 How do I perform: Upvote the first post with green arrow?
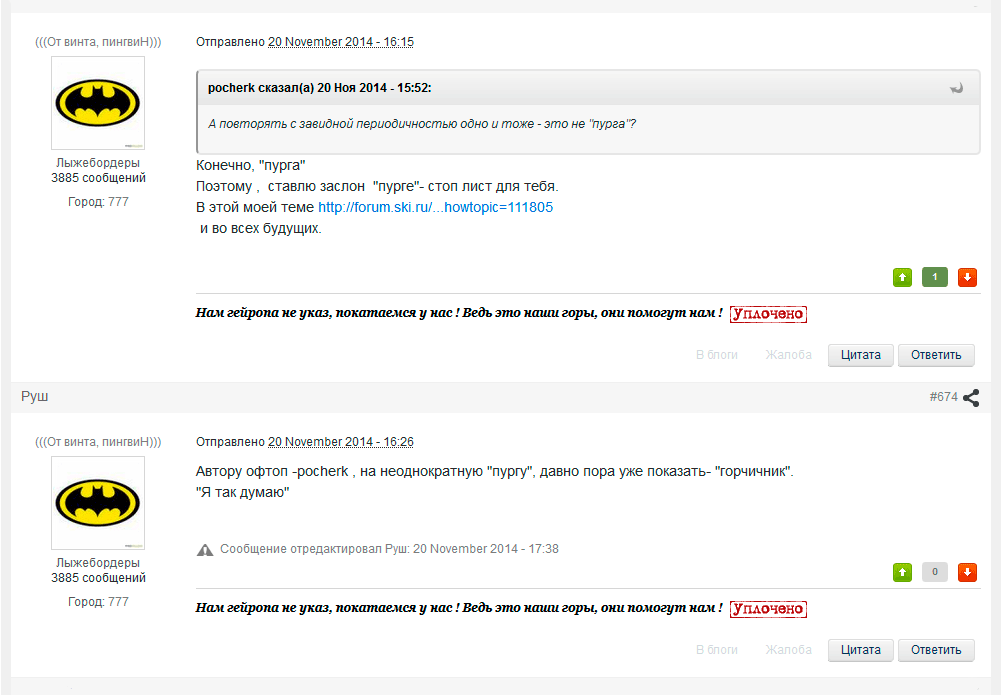pos(902,277)
